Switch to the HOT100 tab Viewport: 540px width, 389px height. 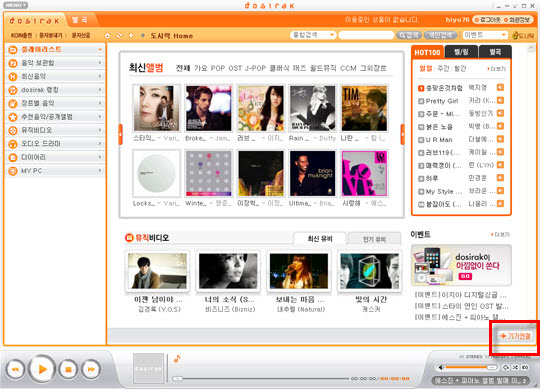coord(427,52)
